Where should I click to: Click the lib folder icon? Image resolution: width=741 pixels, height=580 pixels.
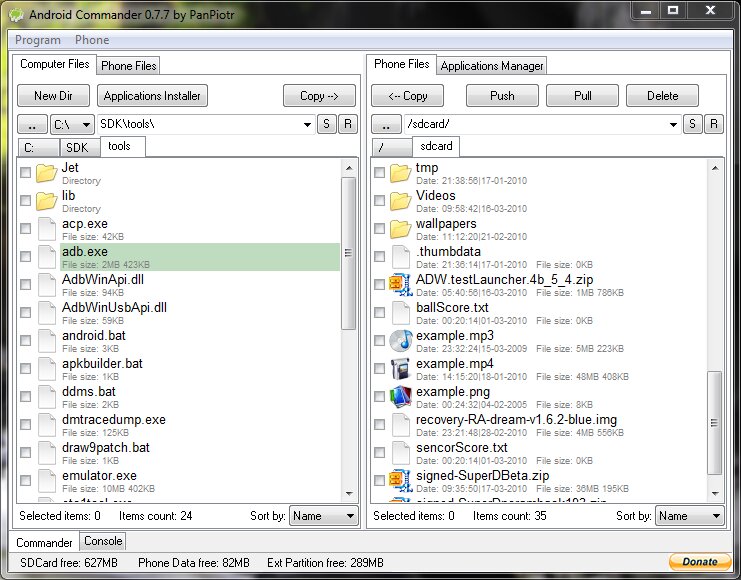tap(47, 201)
